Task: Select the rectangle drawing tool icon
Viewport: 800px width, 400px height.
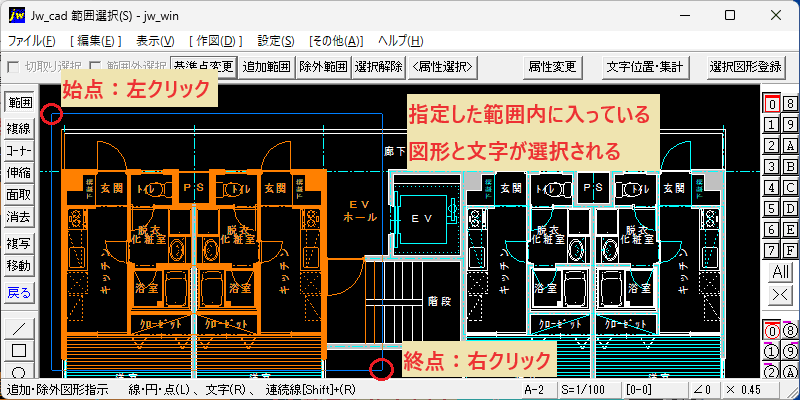Action: 19,351
